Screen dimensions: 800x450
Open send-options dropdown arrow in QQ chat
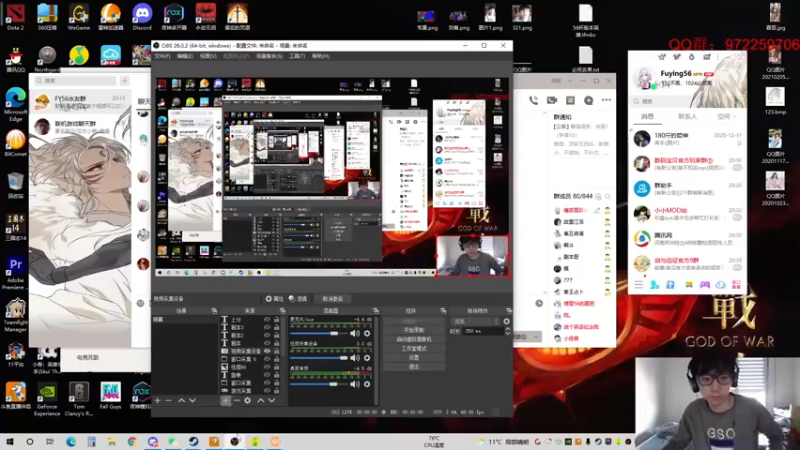point(535,337)
